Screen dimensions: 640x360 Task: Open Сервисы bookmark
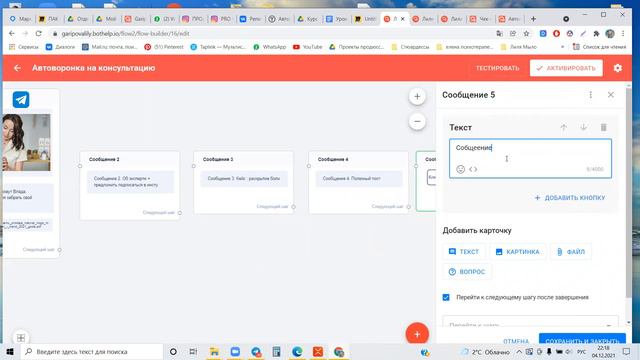coord(24,47)
